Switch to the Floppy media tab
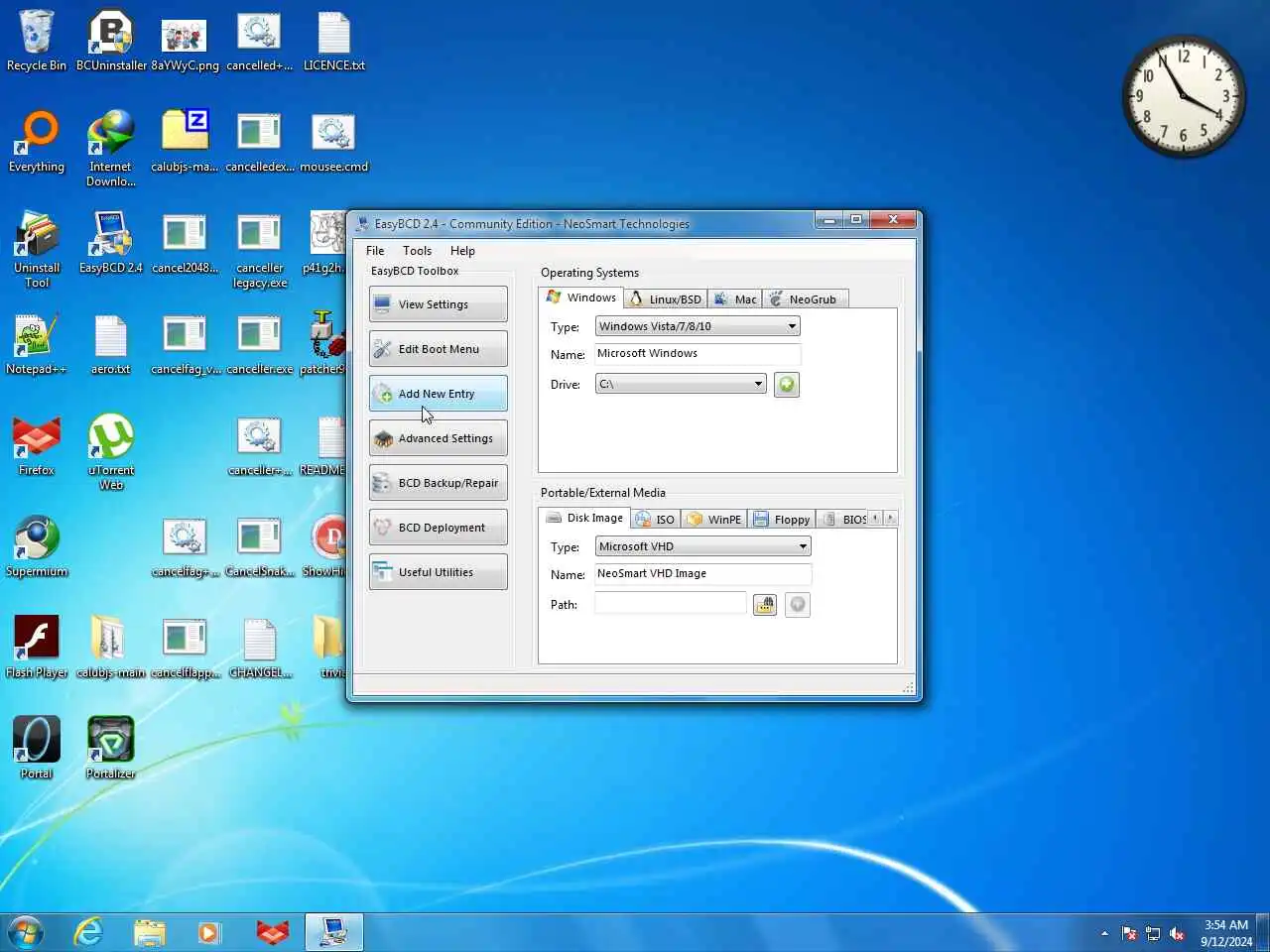1270x952 pixels. point(782,520)
